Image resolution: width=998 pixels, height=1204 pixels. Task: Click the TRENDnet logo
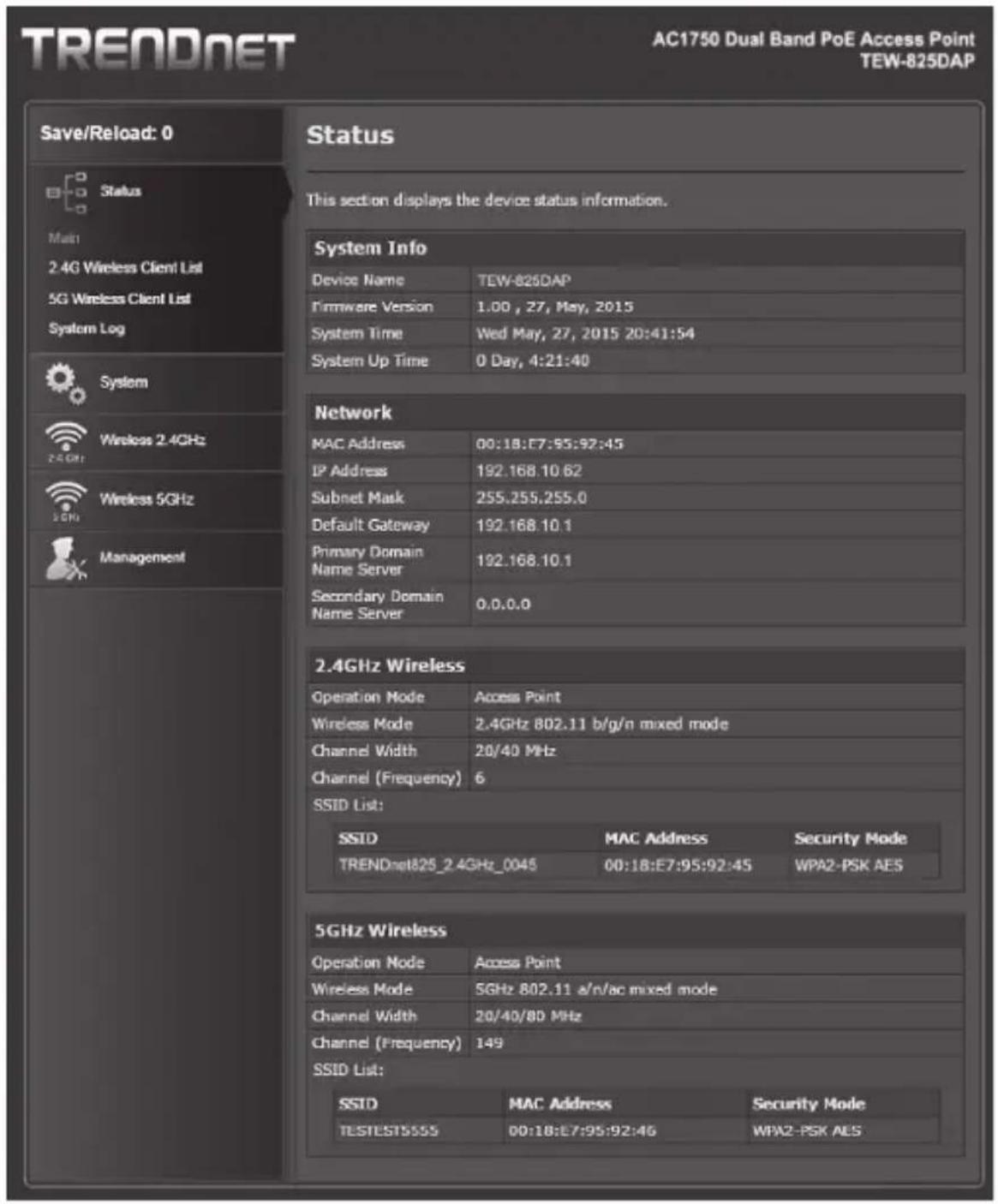click(158, 49)
